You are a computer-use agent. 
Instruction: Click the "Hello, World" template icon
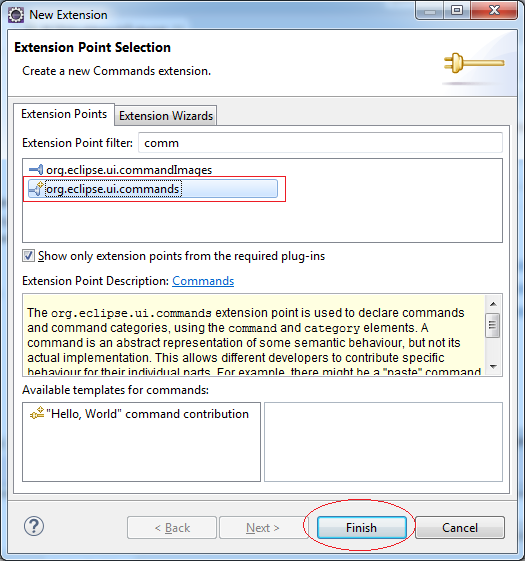pyautogui.click(x=37, y=413)
